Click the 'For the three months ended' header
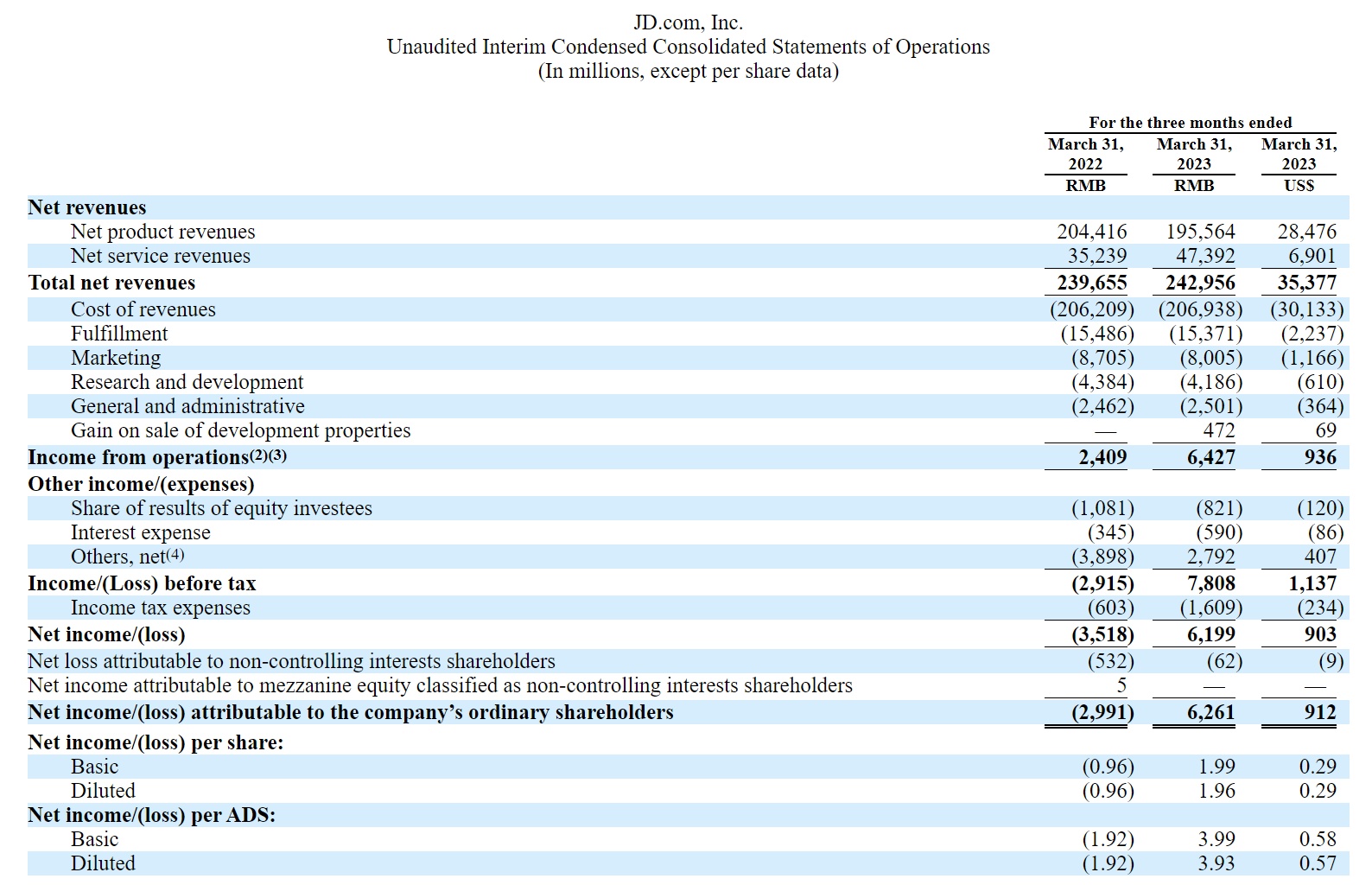 click(1190, 123)
